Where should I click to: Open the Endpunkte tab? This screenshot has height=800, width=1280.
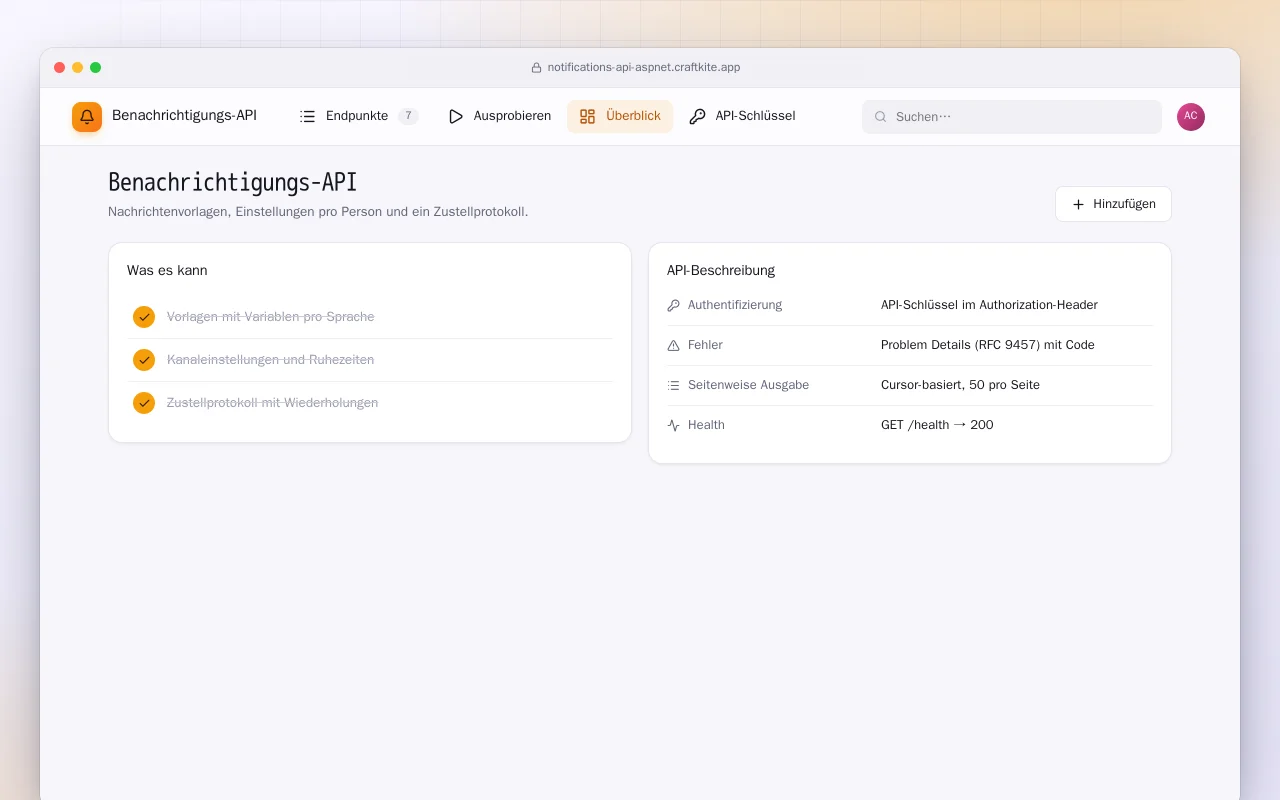pyautogui.click(x=358, y=116)
